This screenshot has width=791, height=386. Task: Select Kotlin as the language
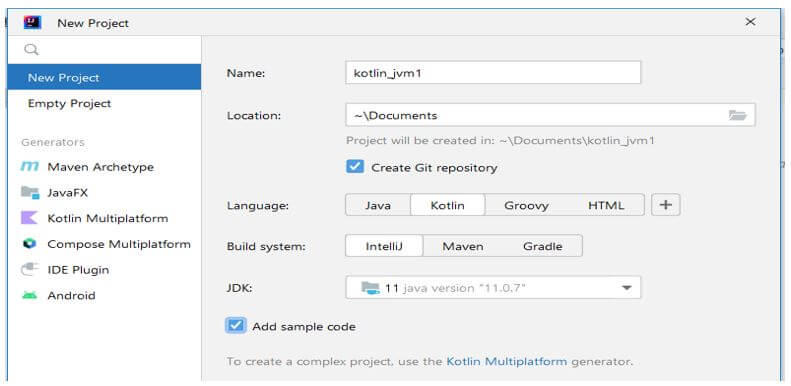[x=447, y=205]
